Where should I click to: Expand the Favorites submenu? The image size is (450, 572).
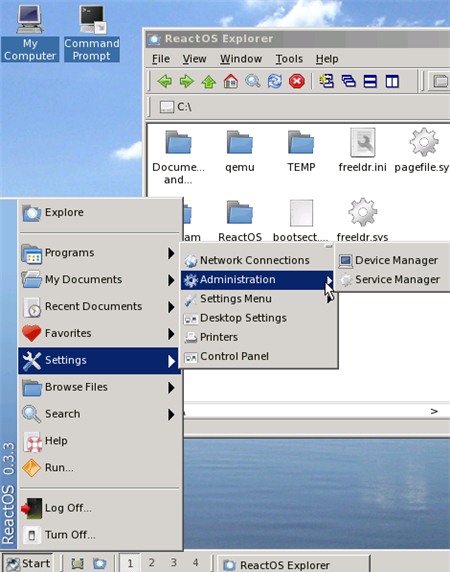tap(100, 333)
